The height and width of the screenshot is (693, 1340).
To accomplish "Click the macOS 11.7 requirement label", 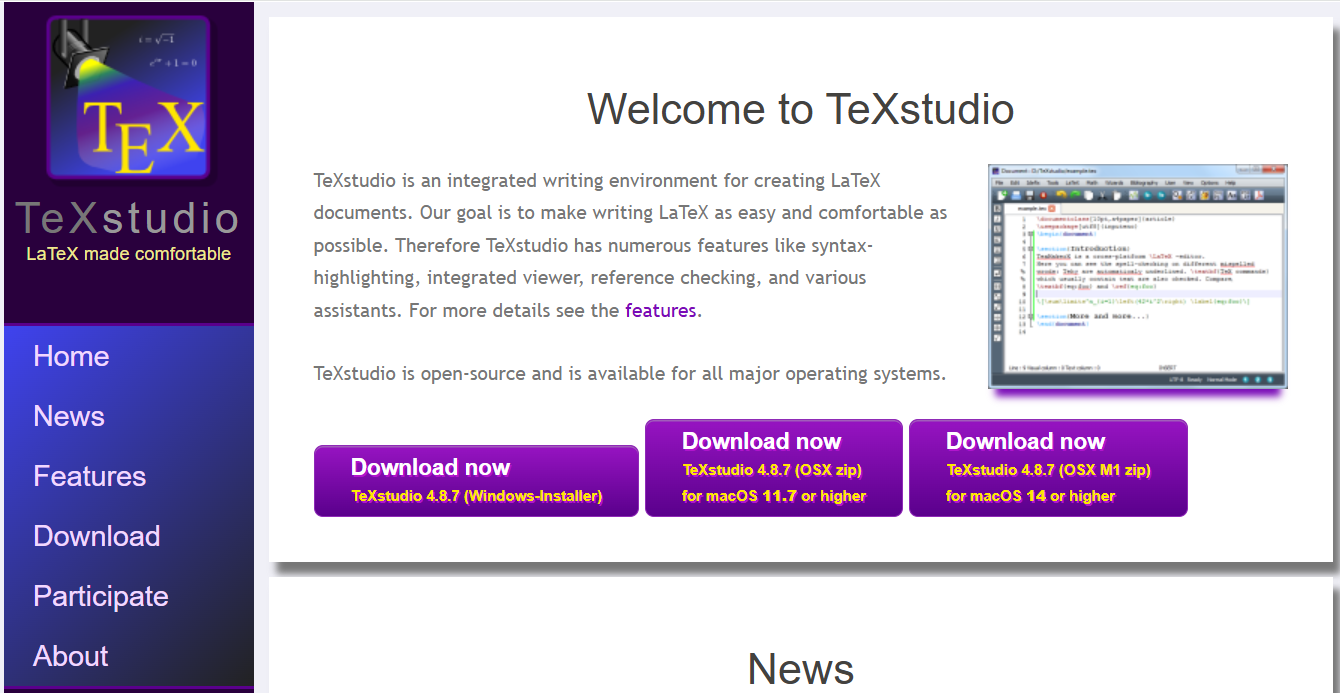I will pyautogui.click(x=773, y=494).
